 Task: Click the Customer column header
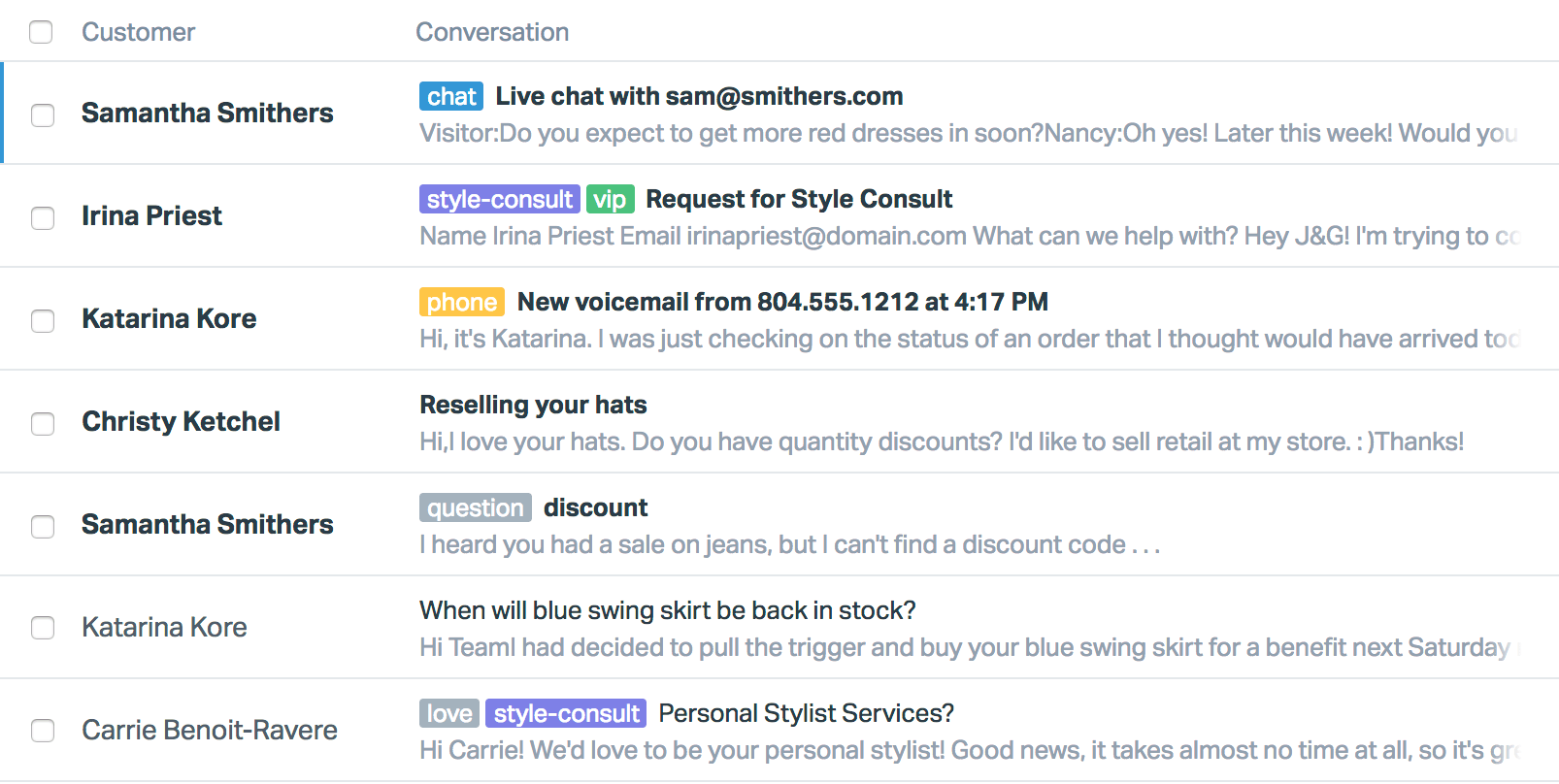[138, 32]
